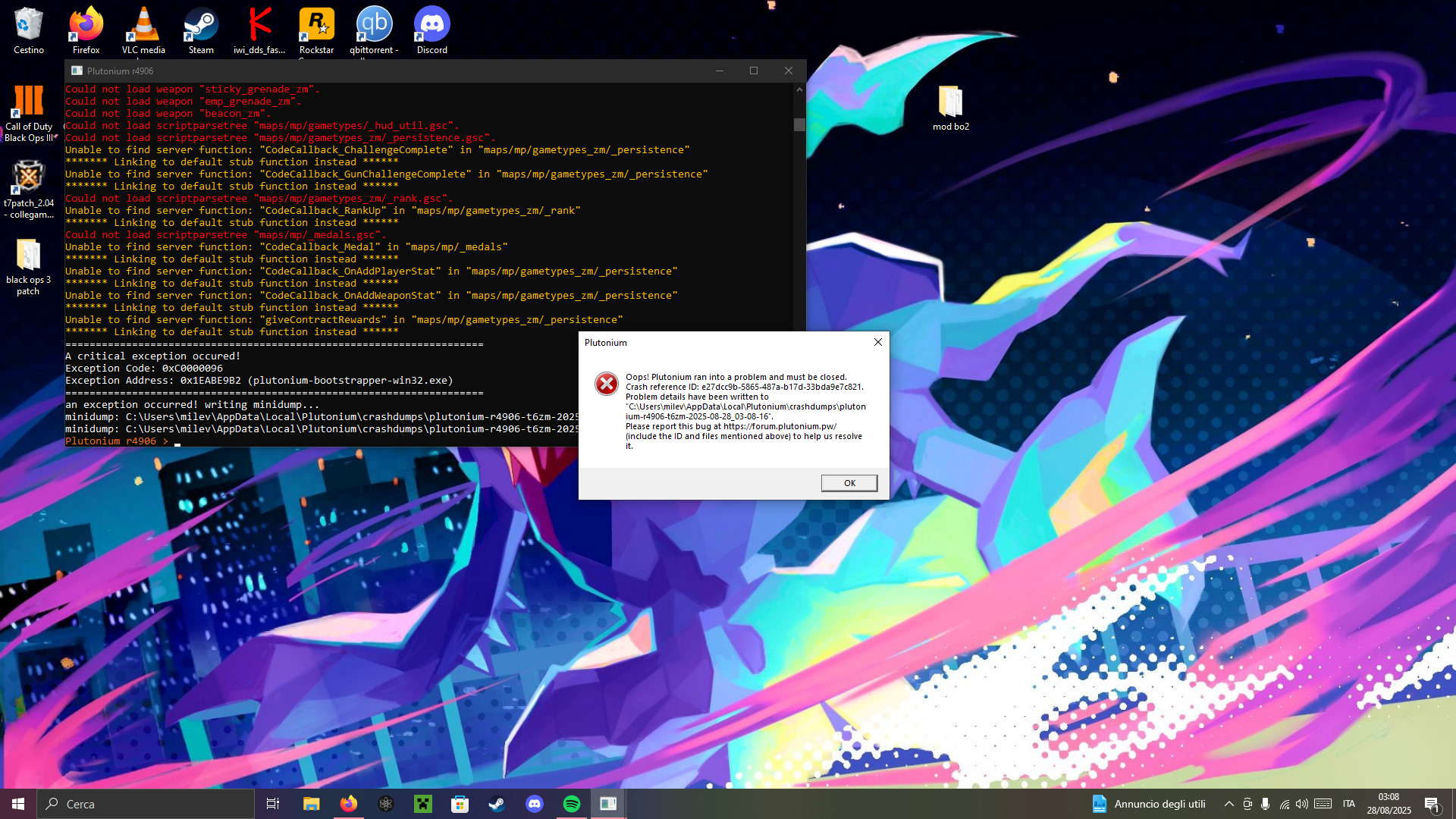Open File Explorer from the taskbar
1456x819 pixels.
click(312, 804)
